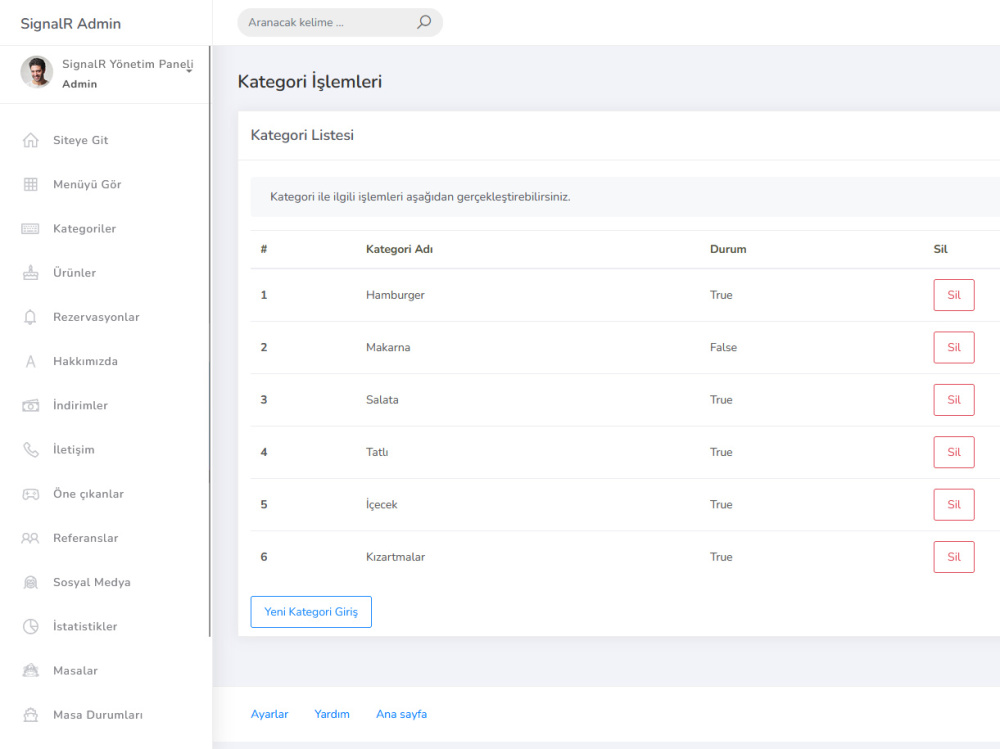
Task: Click the icon beside Masalar
Action: click(31, 671)
